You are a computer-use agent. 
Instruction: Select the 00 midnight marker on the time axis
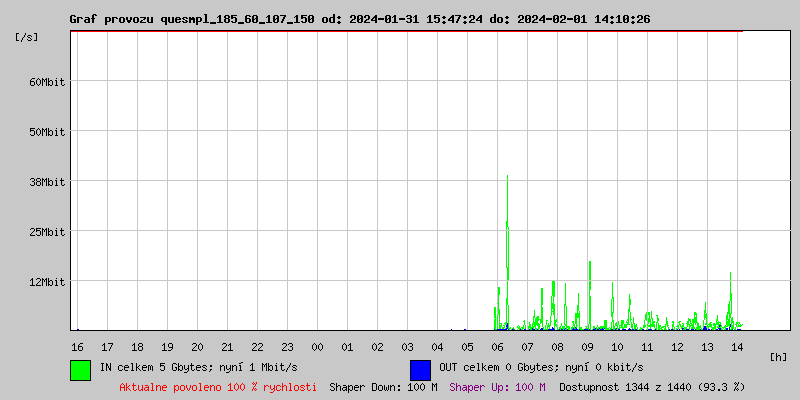click(x=317, y=346)
